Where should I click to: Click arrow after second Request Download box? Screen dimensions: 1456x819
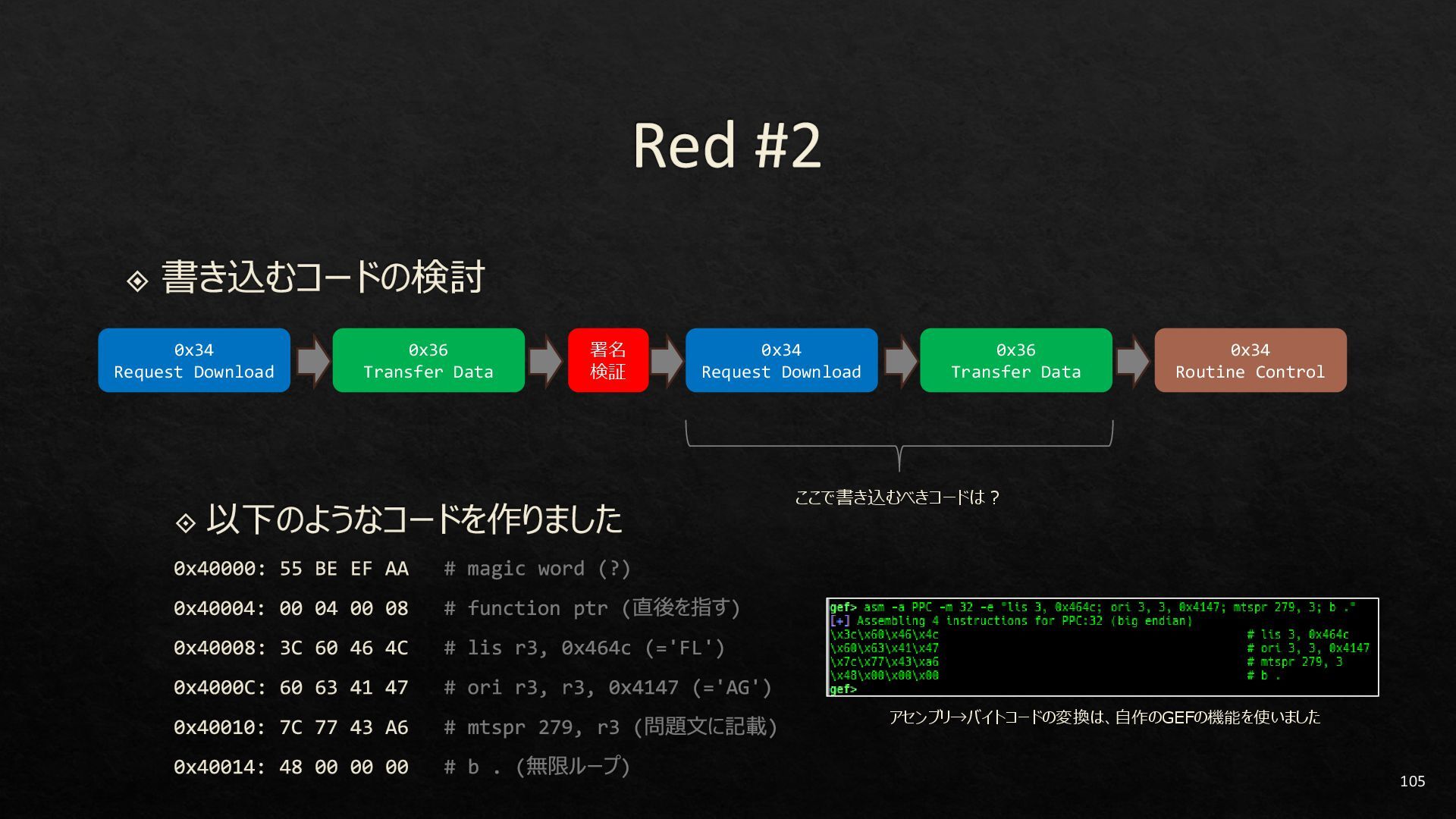click(x=899, y=361)
